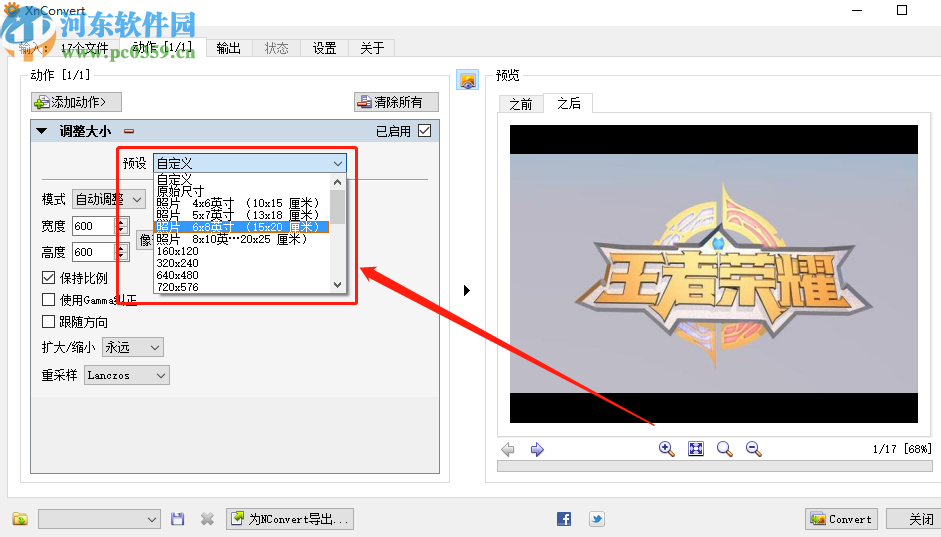The width and height of the screenshot is (941, 537).
Task: Click the preview scroll bar below toolbar
Action: [715, 466]
